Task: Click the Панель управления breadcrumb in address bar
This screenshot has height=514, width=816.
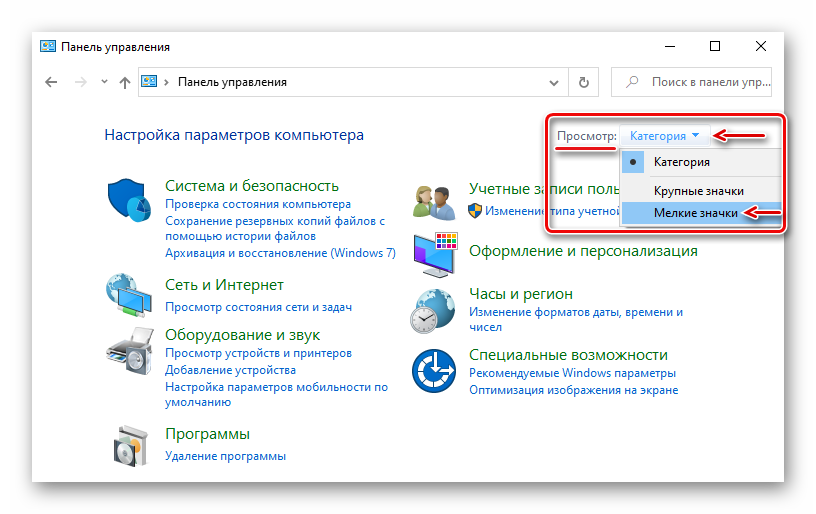Action: point(232,82)
